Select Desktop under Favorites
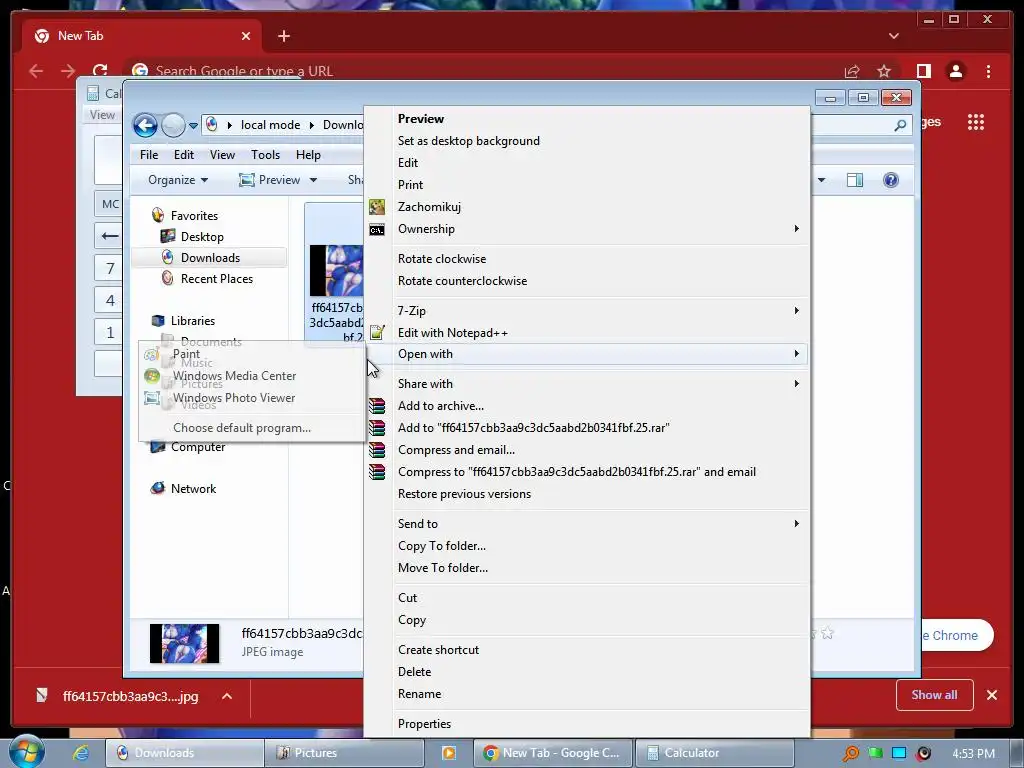 click(x=202, y=237)
